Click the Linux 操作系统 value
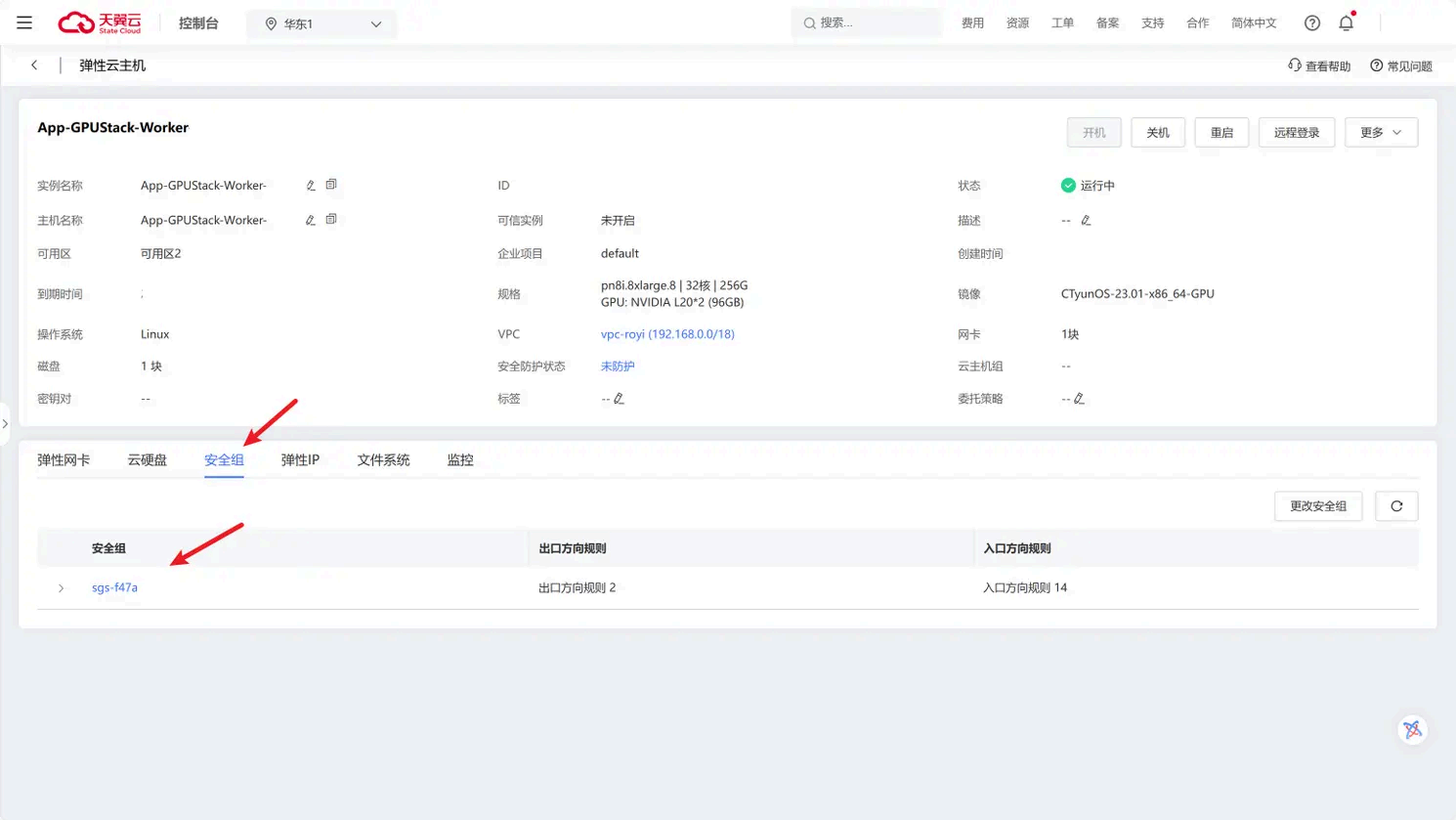Image resolution: width=1456 pixels, height=820 pixels. [x=155, y=334]
